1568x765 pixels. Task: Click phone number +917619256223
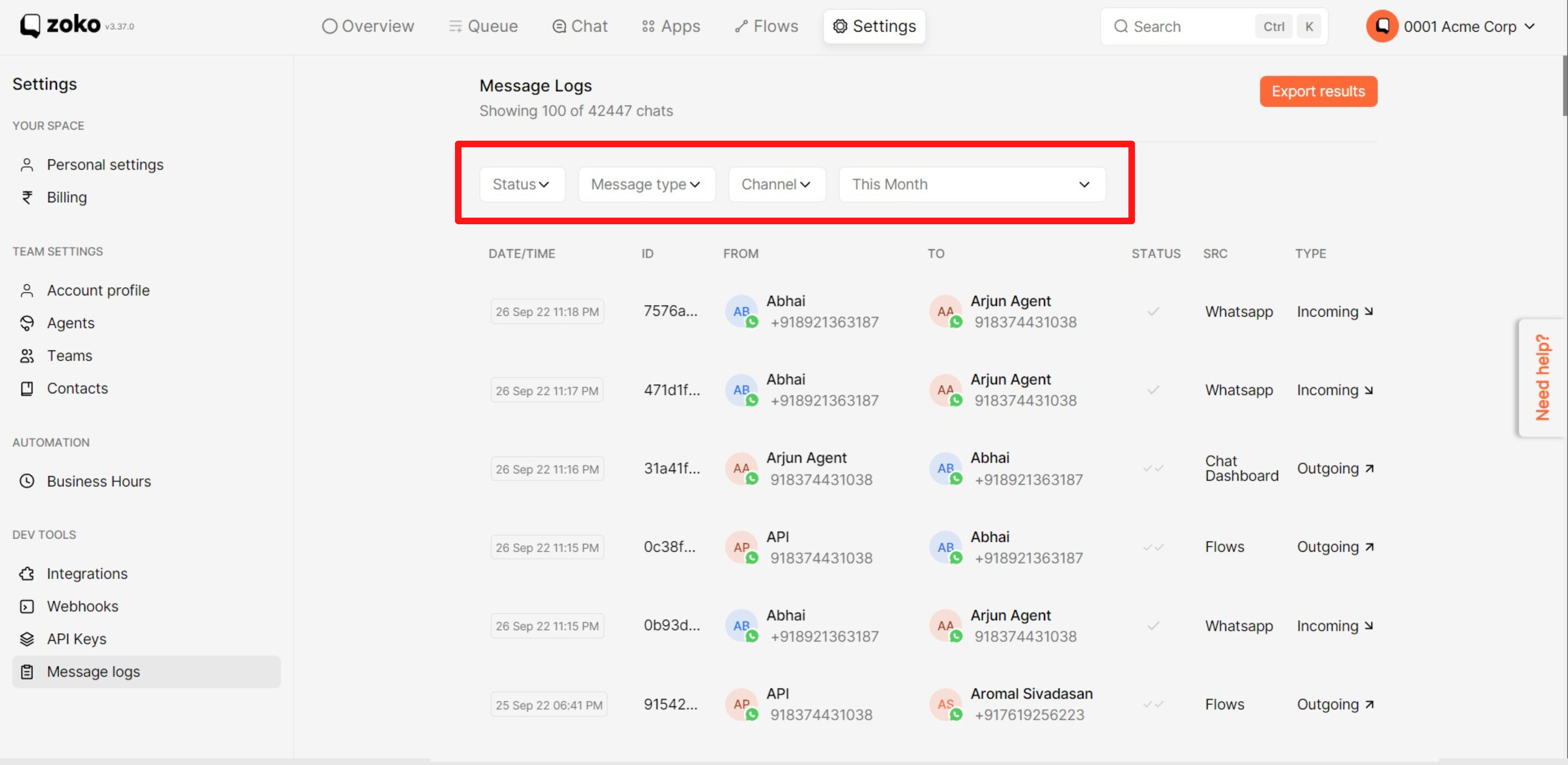tap(1029, 715)
